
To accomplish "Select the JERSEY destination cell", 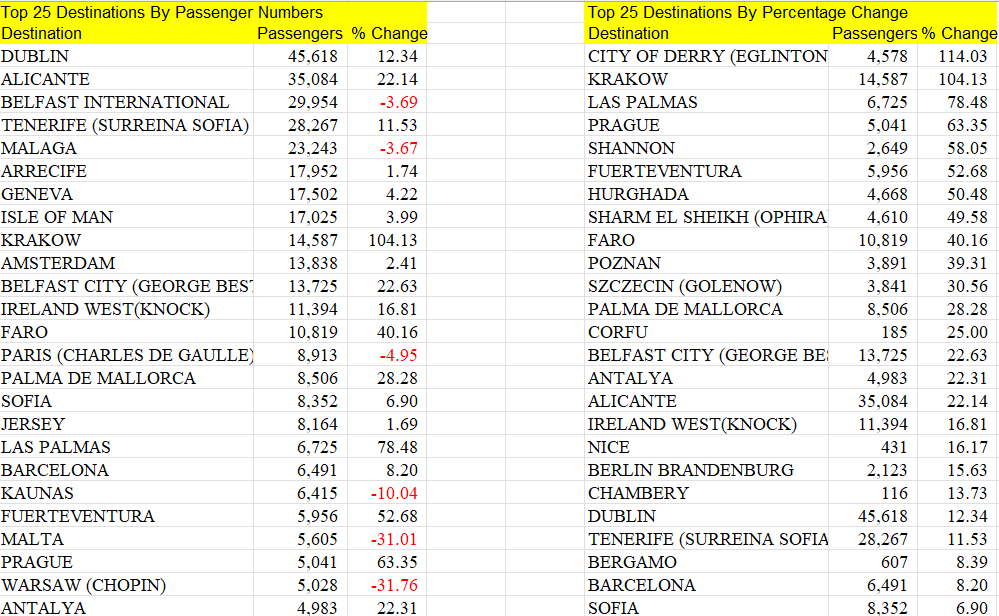I will coord(33,424).
